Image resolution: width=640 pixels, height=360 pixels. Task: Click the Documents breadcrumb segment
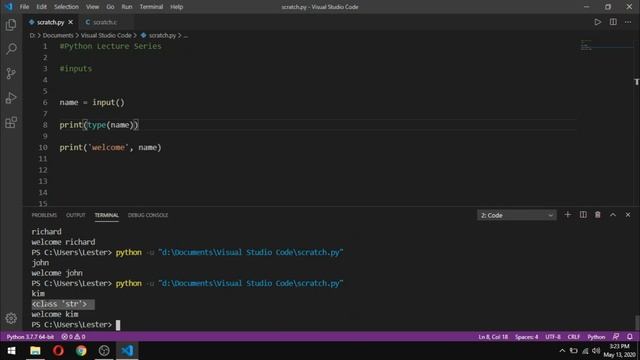tap(58, 36)
